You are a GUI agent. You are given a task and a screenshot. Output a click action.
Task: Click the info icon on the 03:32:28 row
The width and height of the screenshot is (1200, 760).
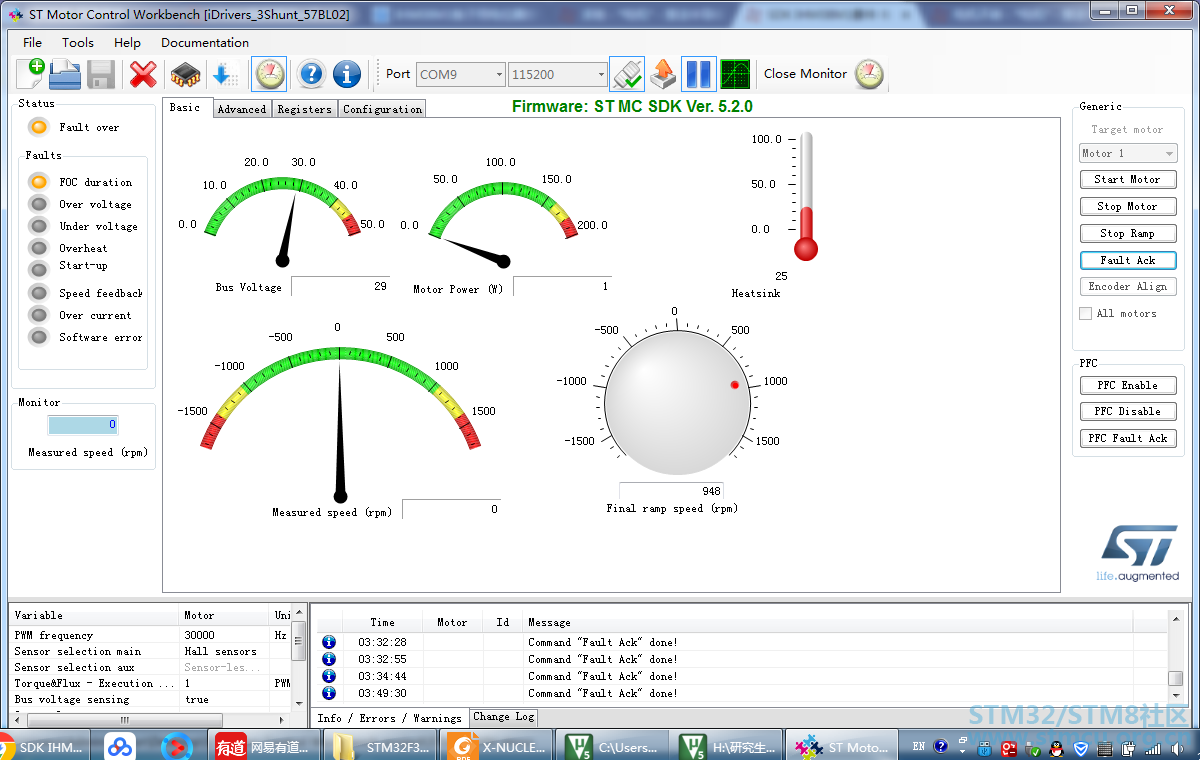pyautogui.click(x=329, y=642)
